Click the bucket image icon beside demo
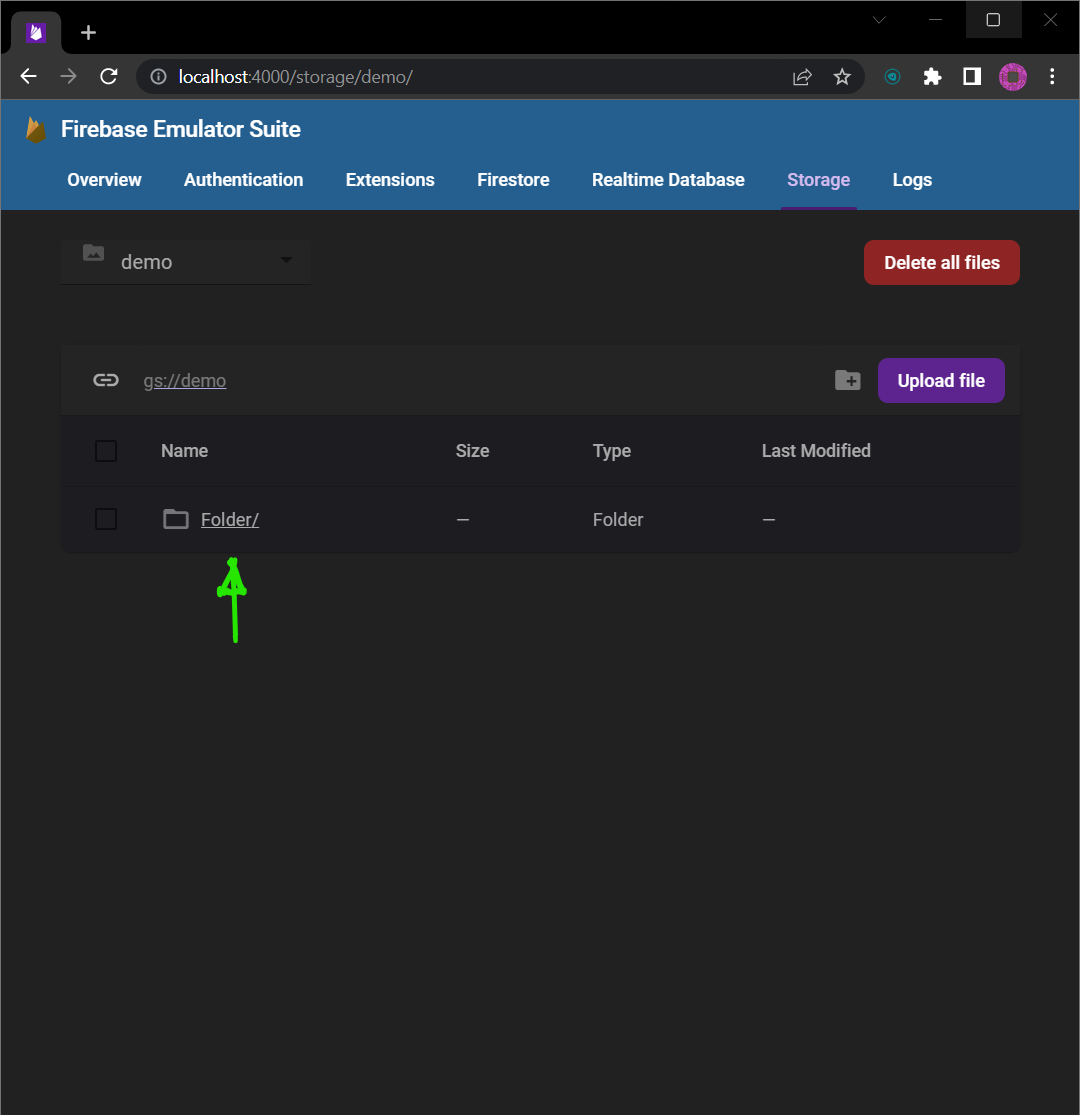 click(93, 254)
